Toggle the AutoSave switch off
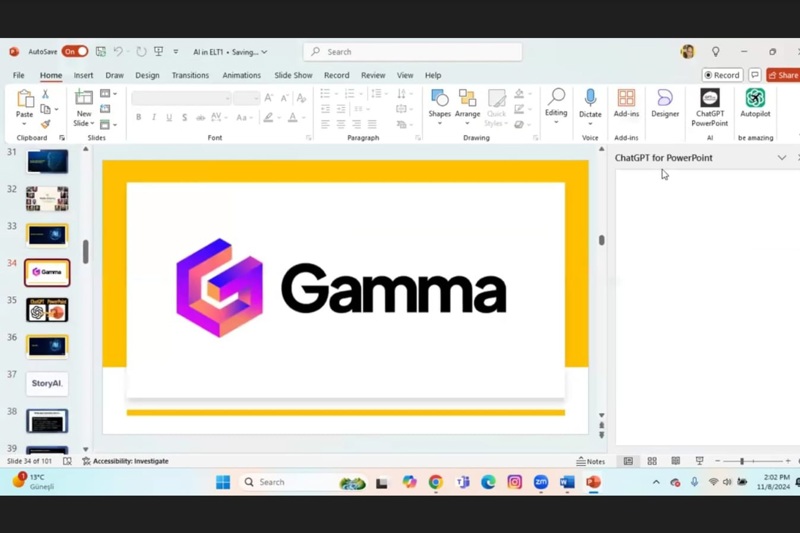Viewport: 800px width, 533px height. pos(75,52)
